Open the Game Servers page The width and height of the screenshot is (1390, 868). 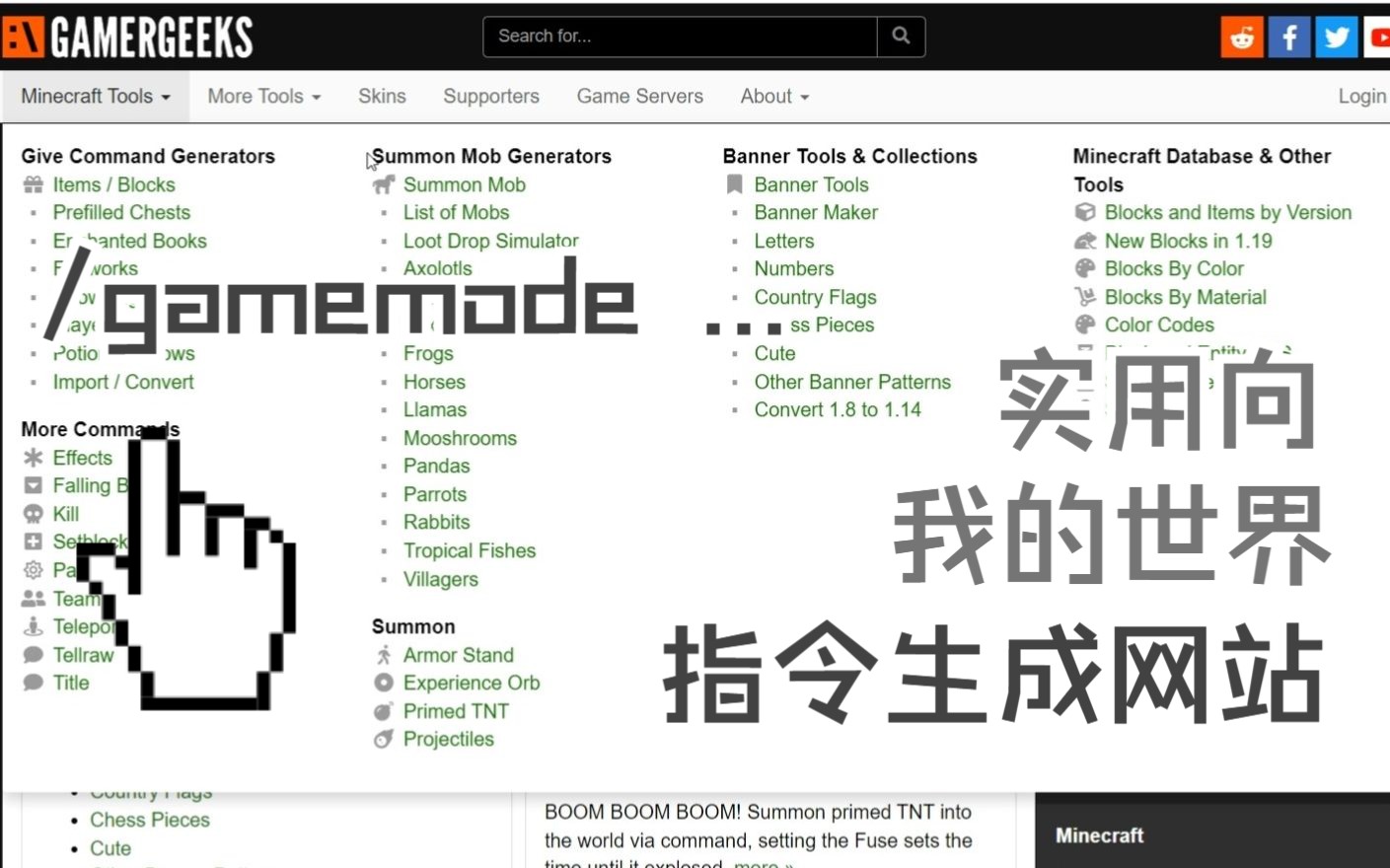click(x=640, y=97)
